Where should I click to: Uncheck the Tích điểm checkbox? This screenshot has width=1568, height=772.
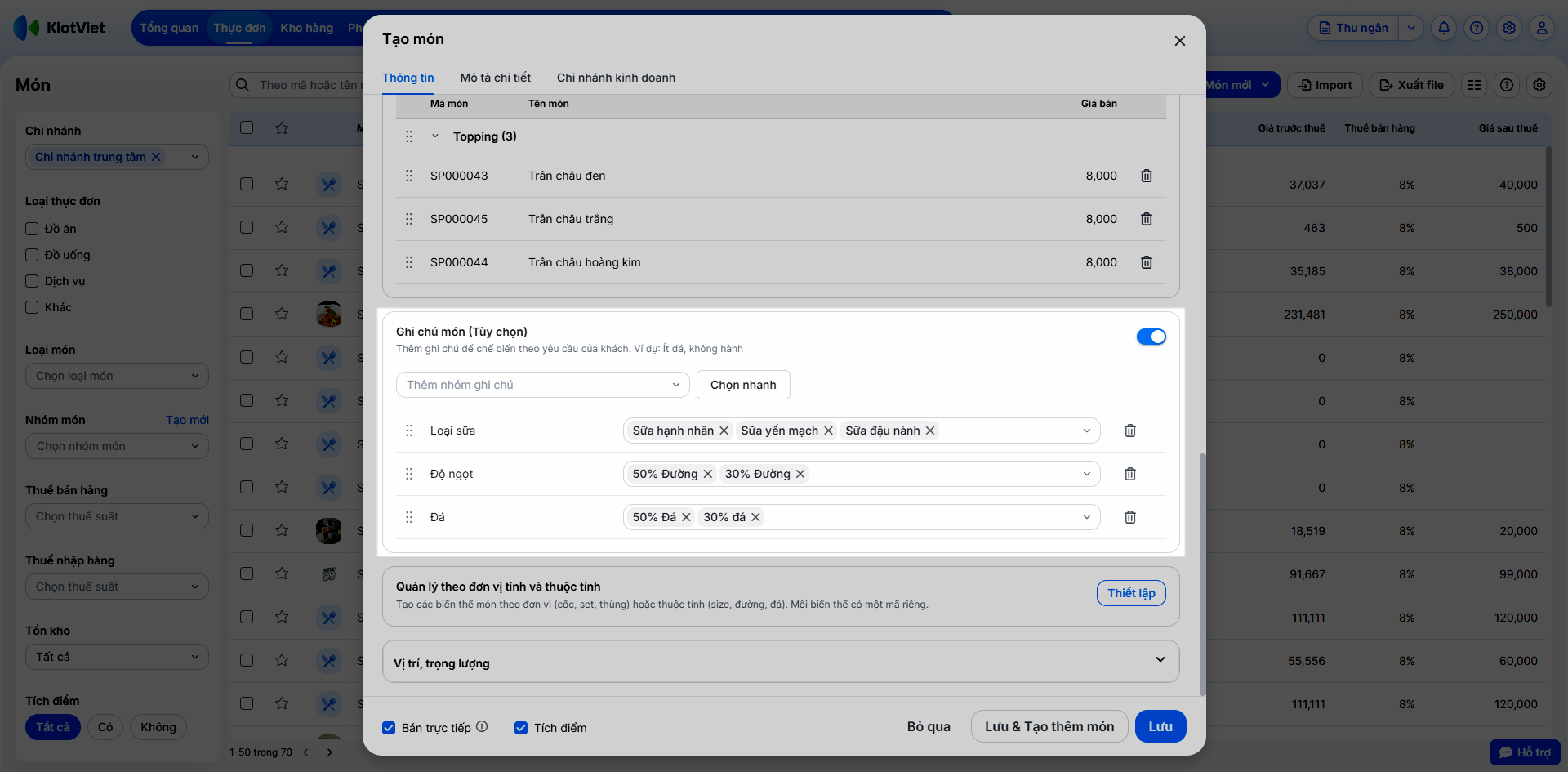click(521, 728)
